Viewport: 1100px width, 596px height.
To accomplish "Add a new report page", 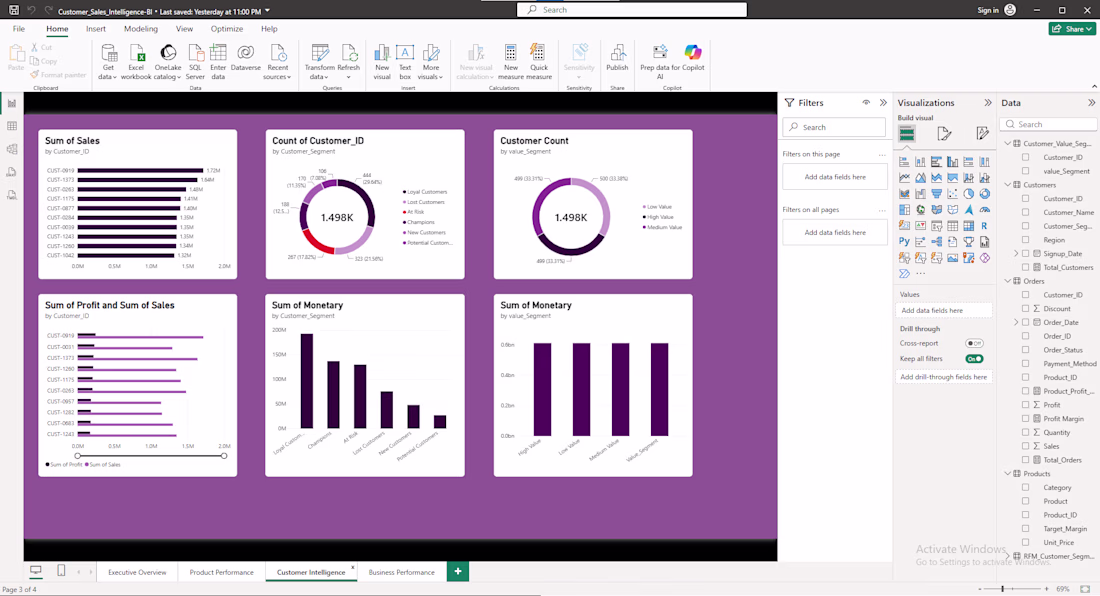I will (457, 571).
